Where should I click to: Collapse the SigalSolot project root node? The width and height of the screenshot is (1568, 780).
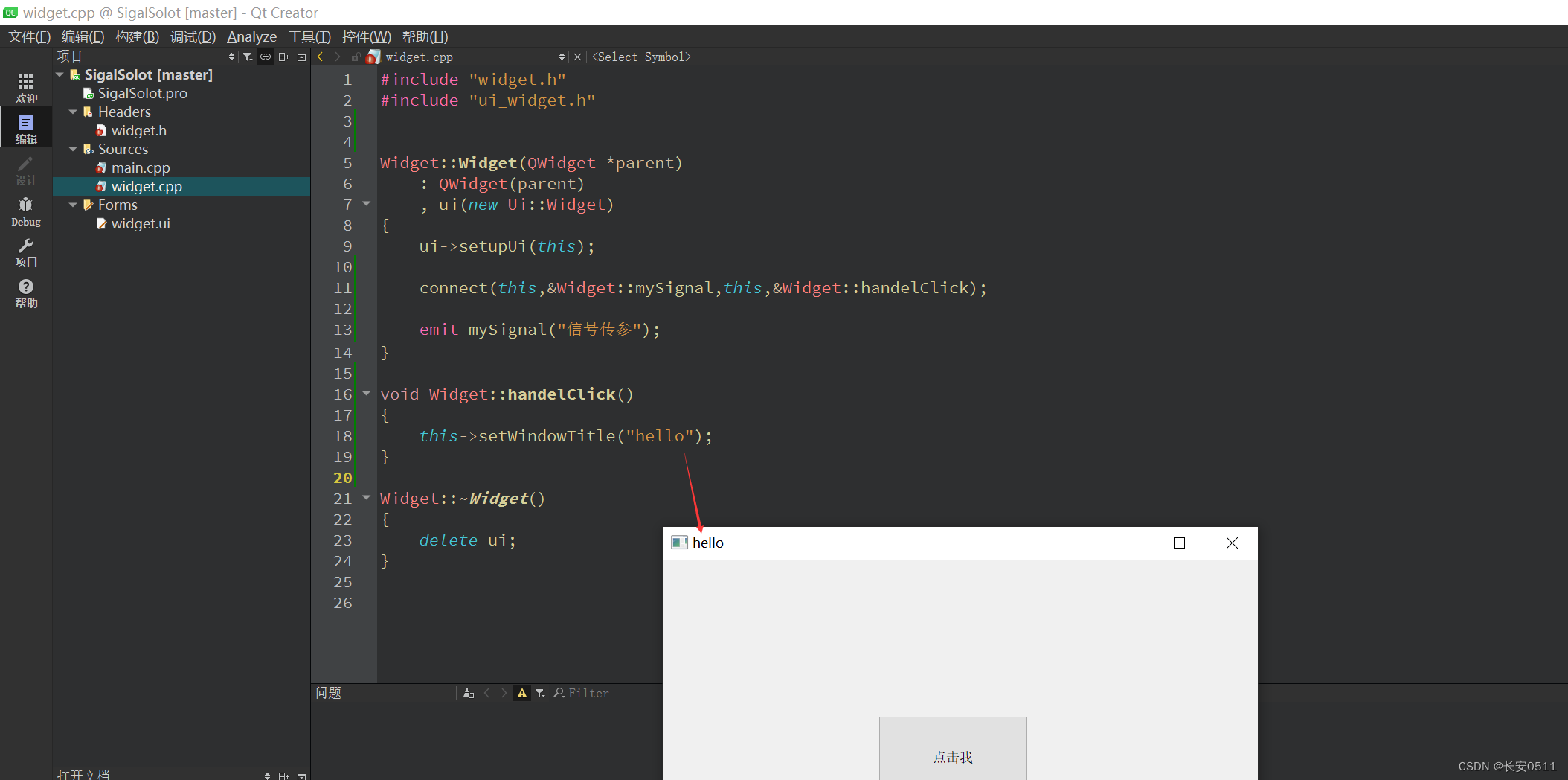point(60,74)
